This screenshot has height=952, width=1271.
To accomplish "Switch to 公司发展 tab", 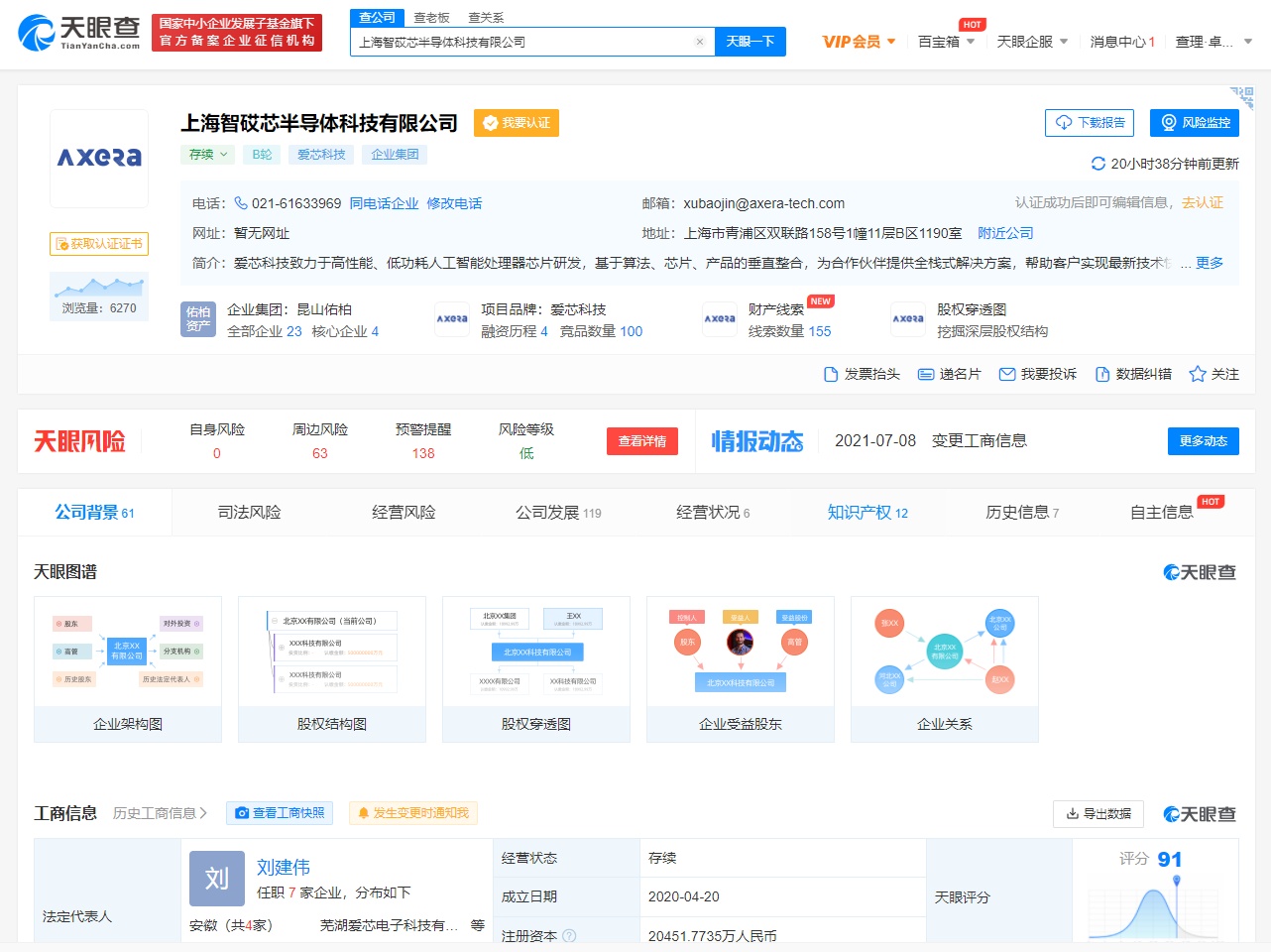I will 558,513.
